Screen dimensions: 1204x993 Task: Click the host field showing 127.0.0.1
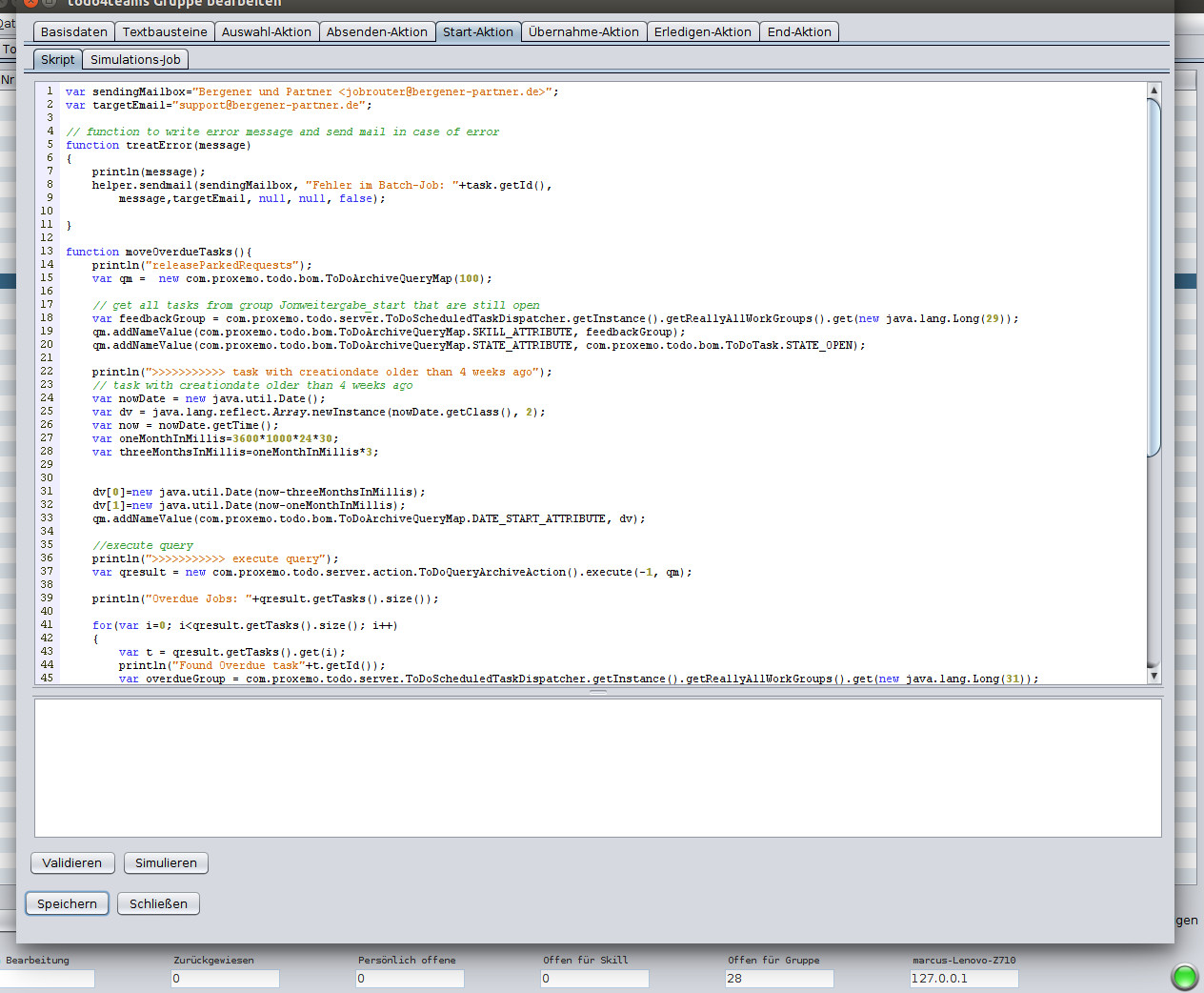tap(964, 978)
